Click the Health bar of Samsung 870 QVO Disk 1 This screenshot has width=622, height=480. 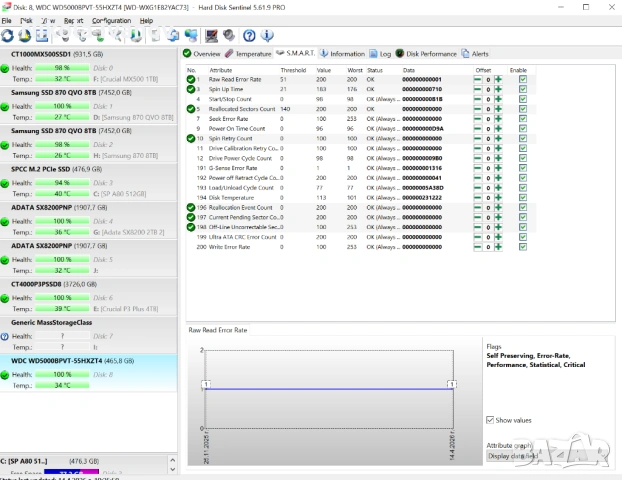[x=62, y=106]
